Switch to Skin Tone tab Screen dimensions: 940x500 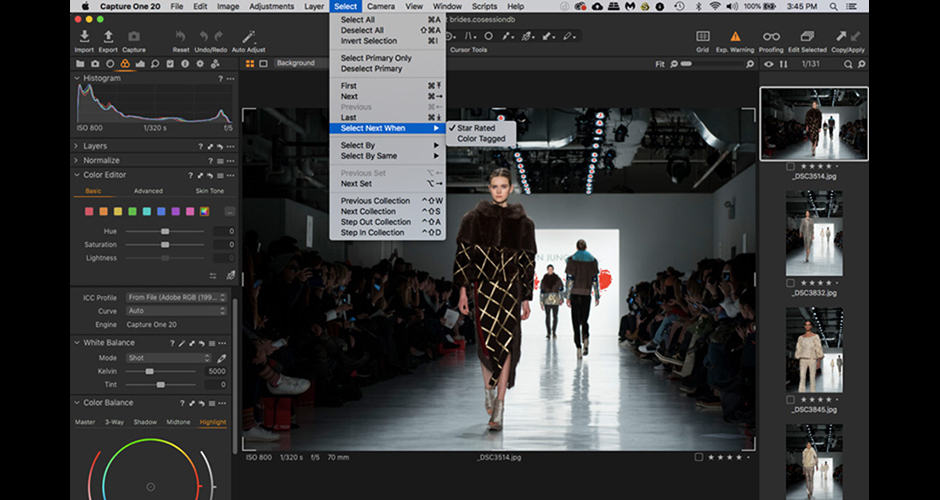point(210,191)
